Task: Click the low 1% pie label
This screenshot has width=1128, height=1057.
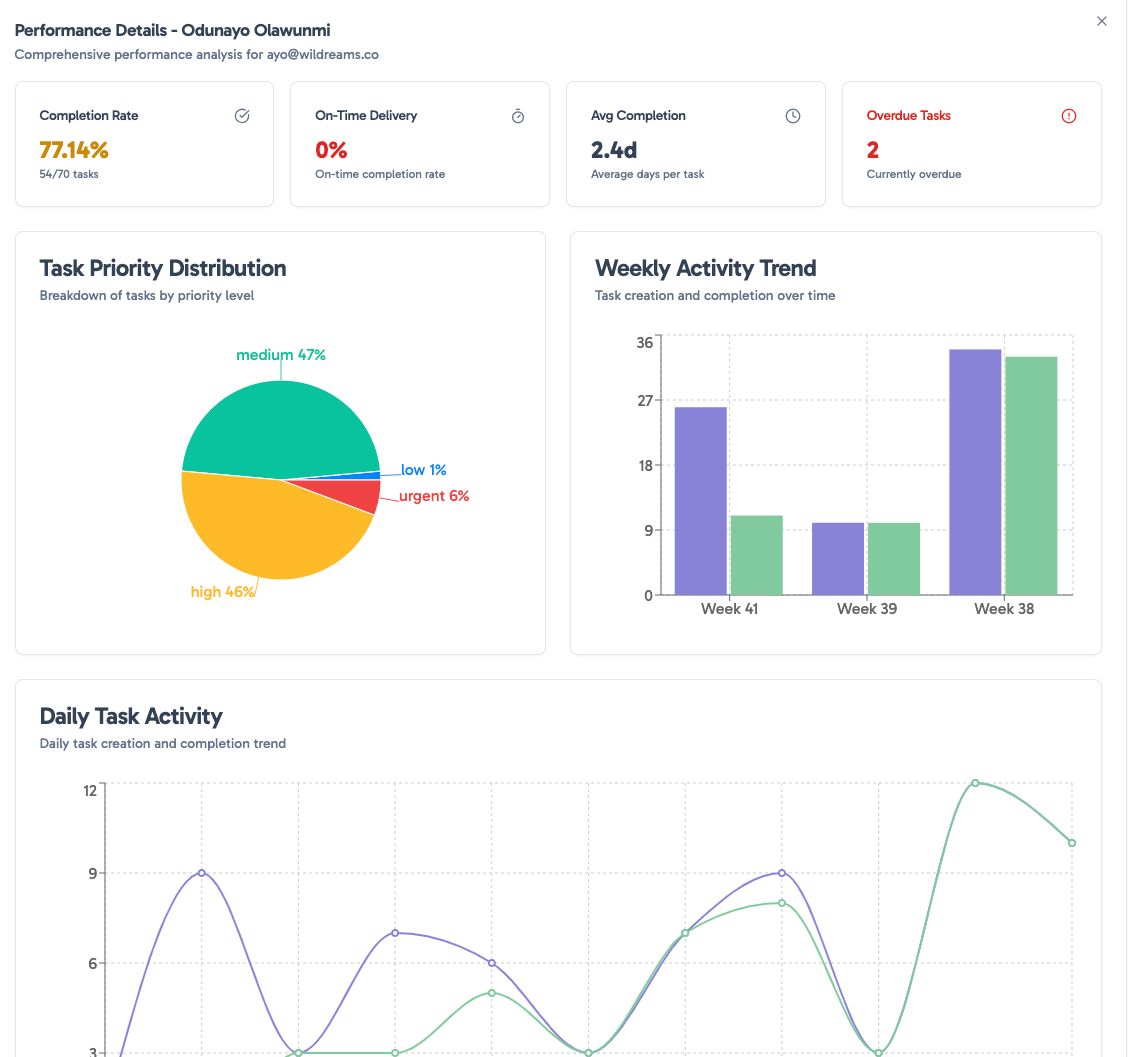Action: coord(423,470)
